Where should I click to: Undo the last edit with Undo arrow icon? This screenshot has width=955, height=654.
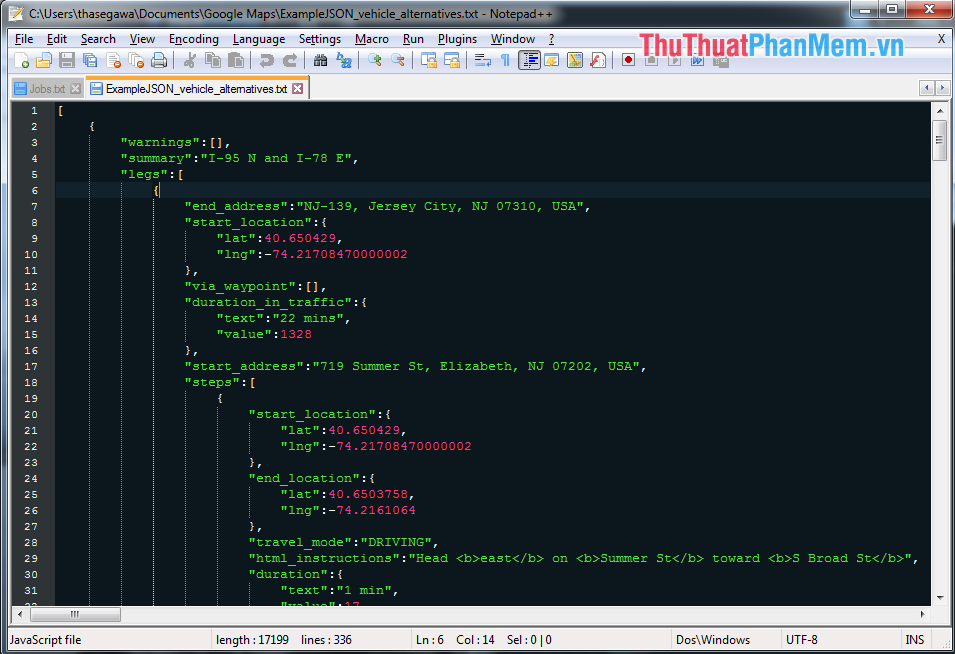click(268, 60)
